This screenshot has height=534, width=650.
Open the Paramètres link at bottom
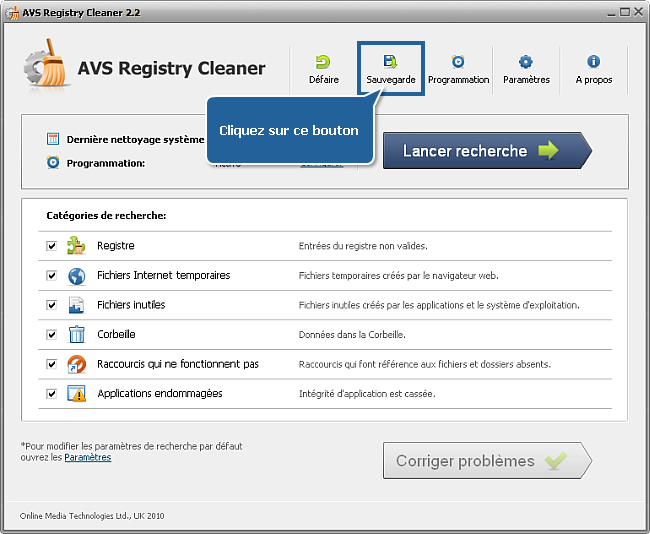pos(88,457)
